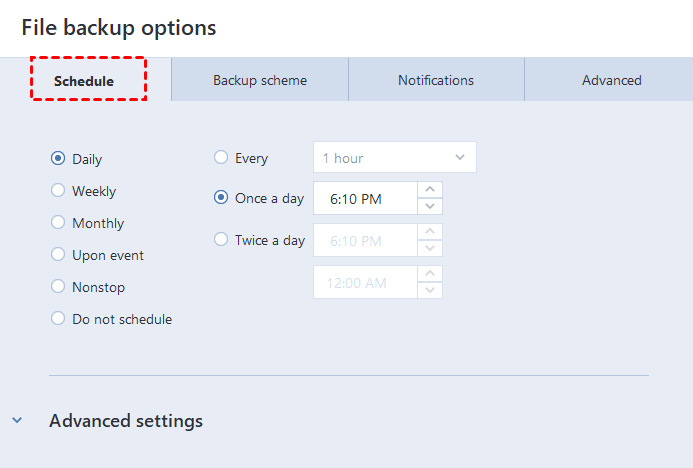693x468 pixels.
Task: Enable Nonstop backup scheduling
Action: pos(58,287)
